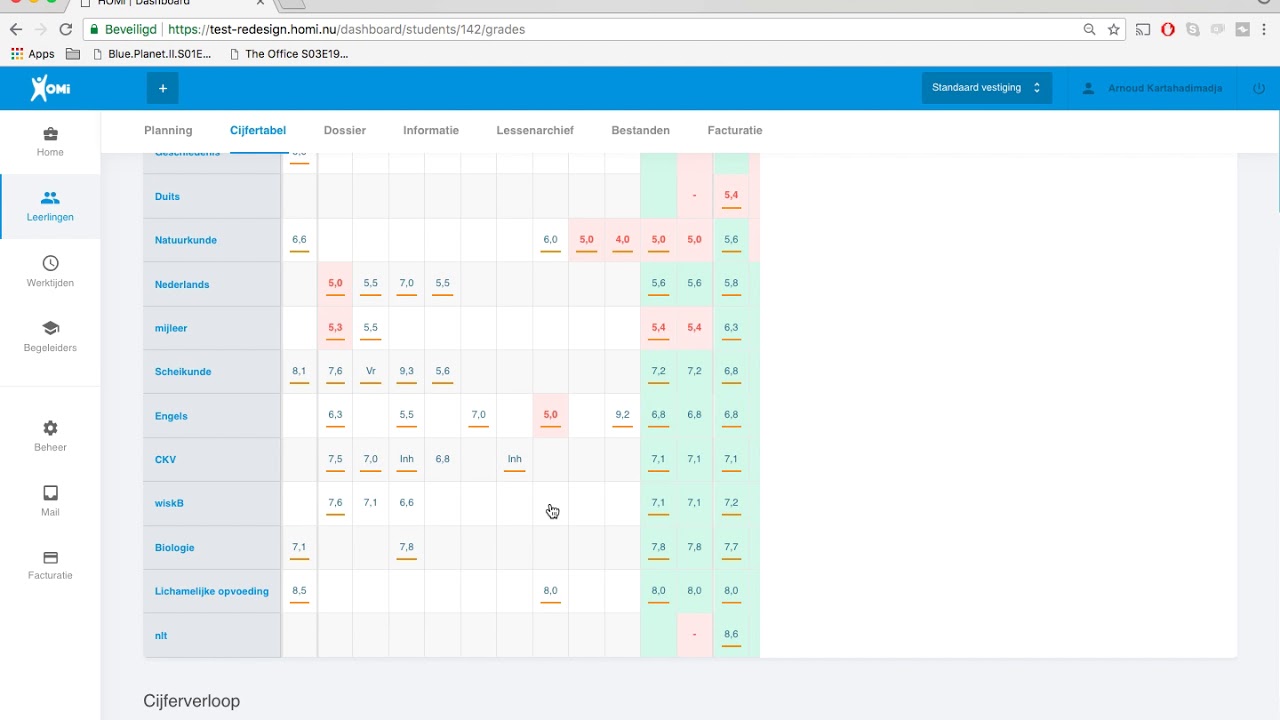The image size is (1280, 720).
Task: Click the browser back arrow
Action: pyautogui.click(x=15, y=30)
